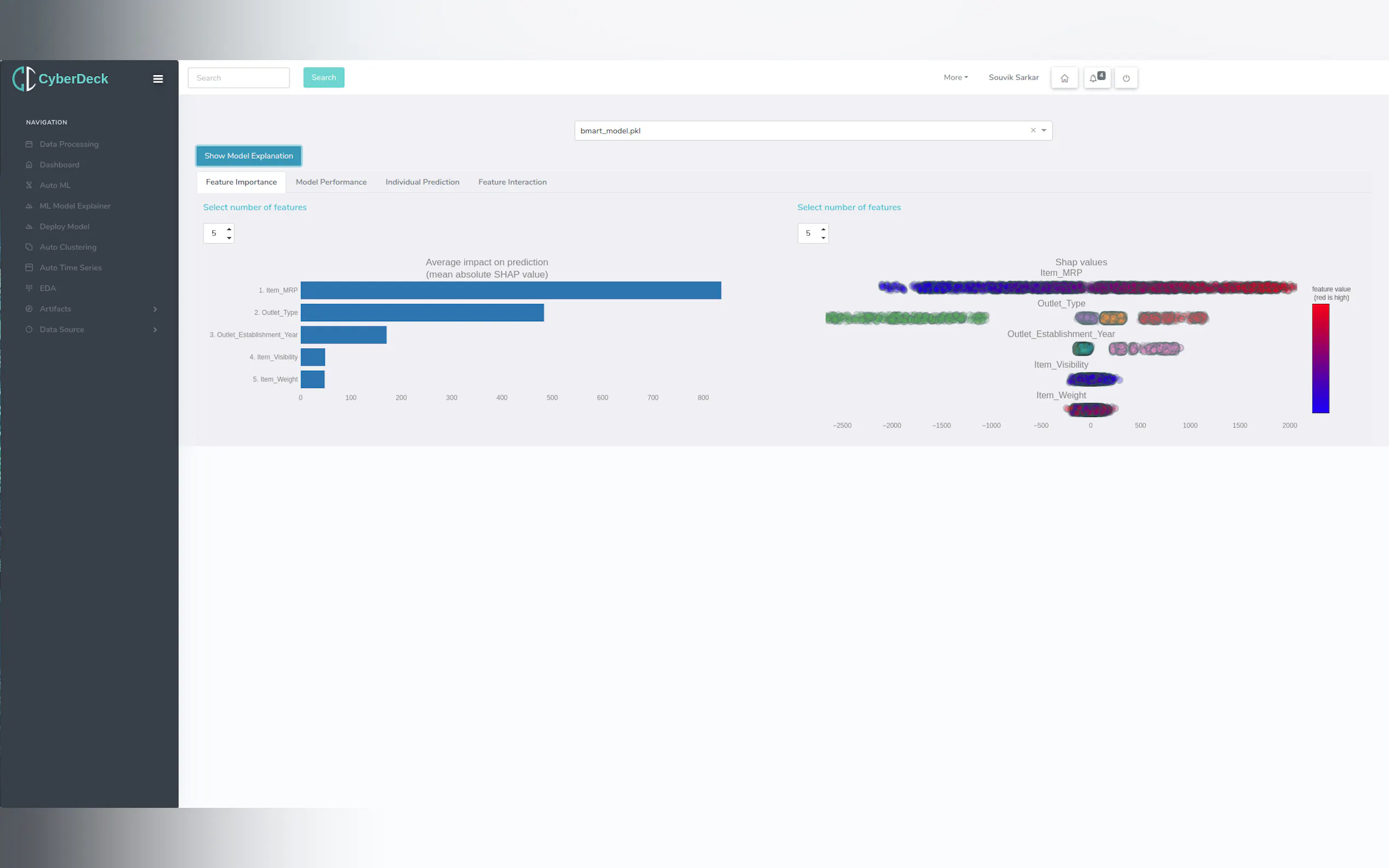
Task: Click the feature value color scale bar
Action: pos(1320,358)
